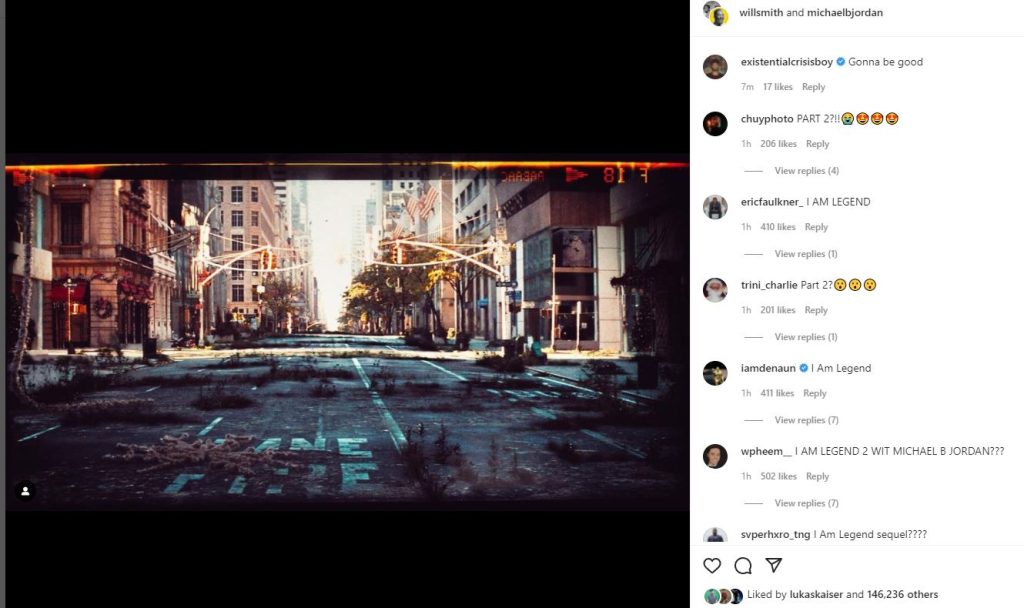The width and height of the screenshot is (1024, 608).
Task: Expand replies under ericfaulkner_'s comment
Action: 806,253
